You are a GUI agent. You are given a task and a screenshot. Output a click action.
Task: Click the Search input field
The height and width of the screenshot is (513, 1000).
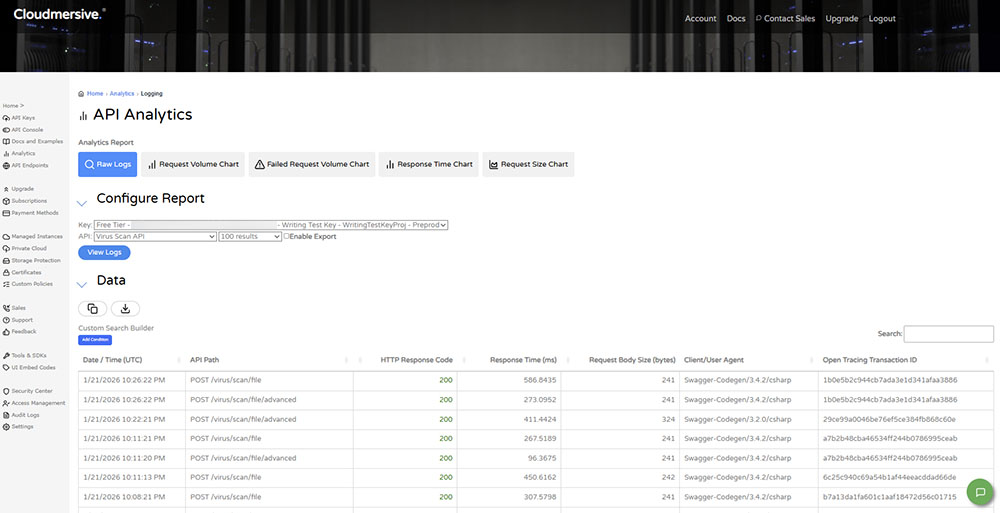pyautogui.click(x=948, y=334)
